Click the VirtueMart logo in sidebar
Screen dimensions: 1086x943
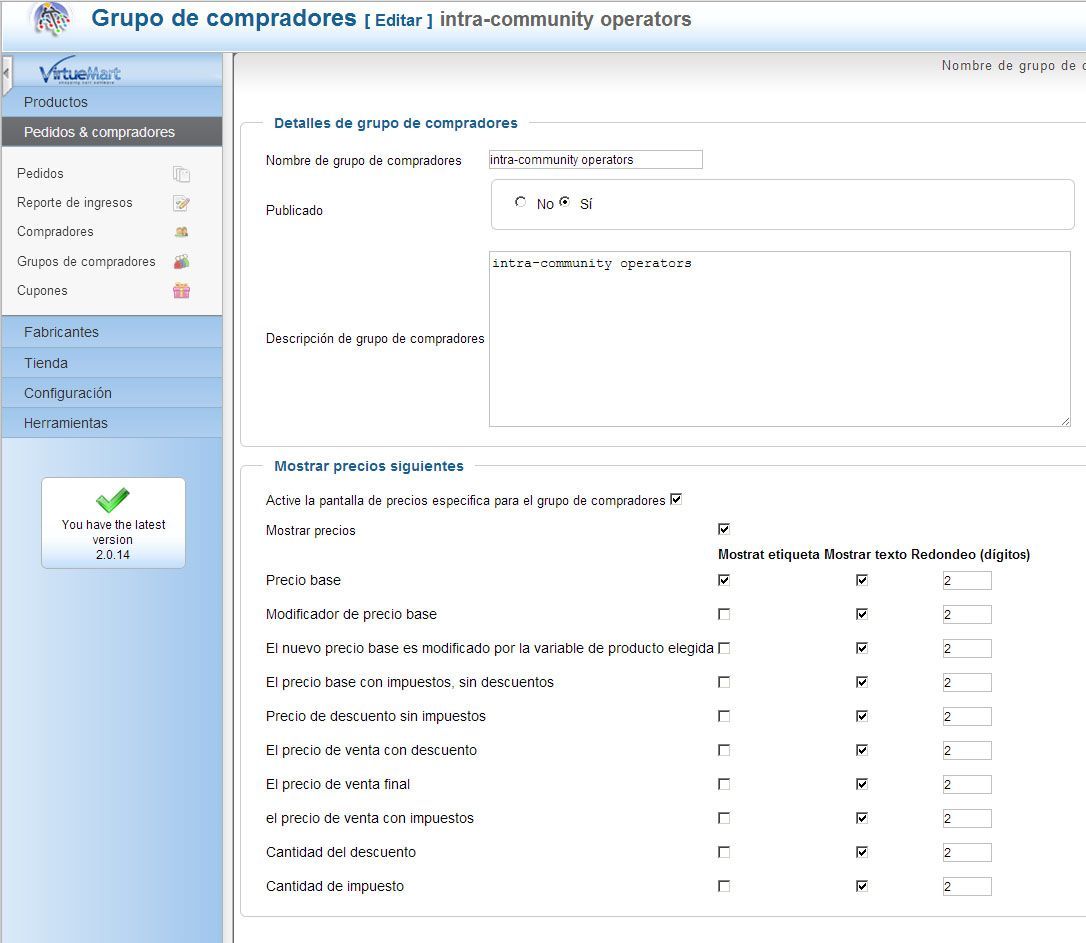coord(80,70)
